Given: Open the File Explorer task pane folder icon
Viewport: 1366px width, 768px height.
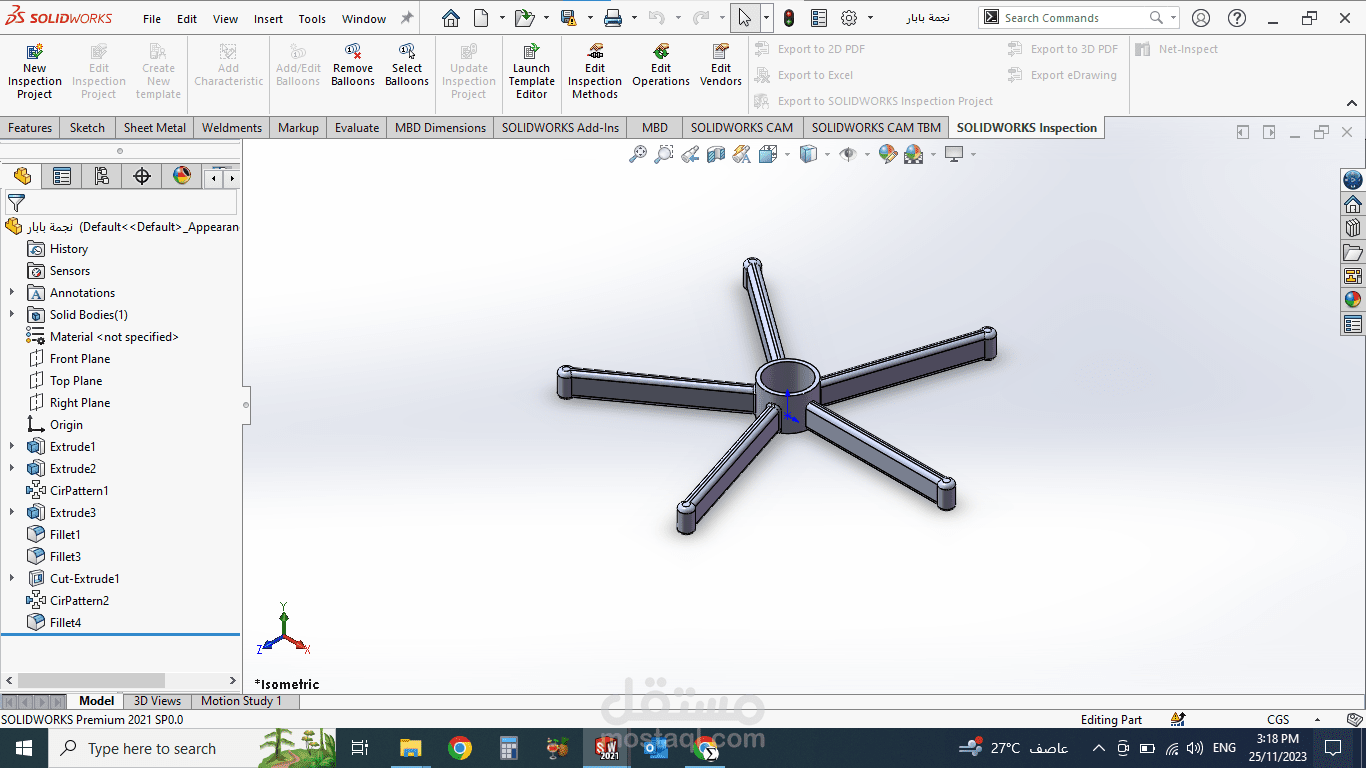Looking at the screenshot, I should tap(1353, 252).
